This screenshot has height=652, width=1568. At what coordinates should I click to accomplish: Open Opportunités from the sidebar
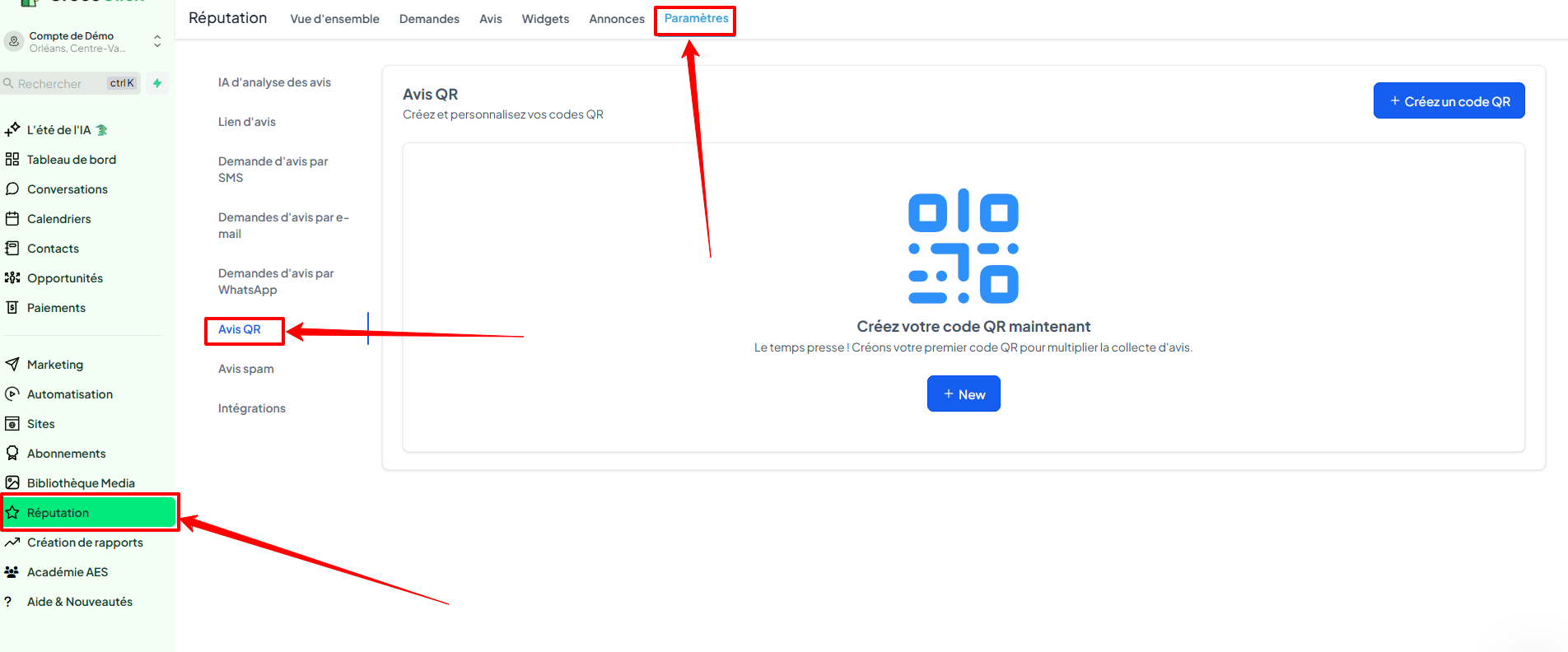(x=65, y=278)
